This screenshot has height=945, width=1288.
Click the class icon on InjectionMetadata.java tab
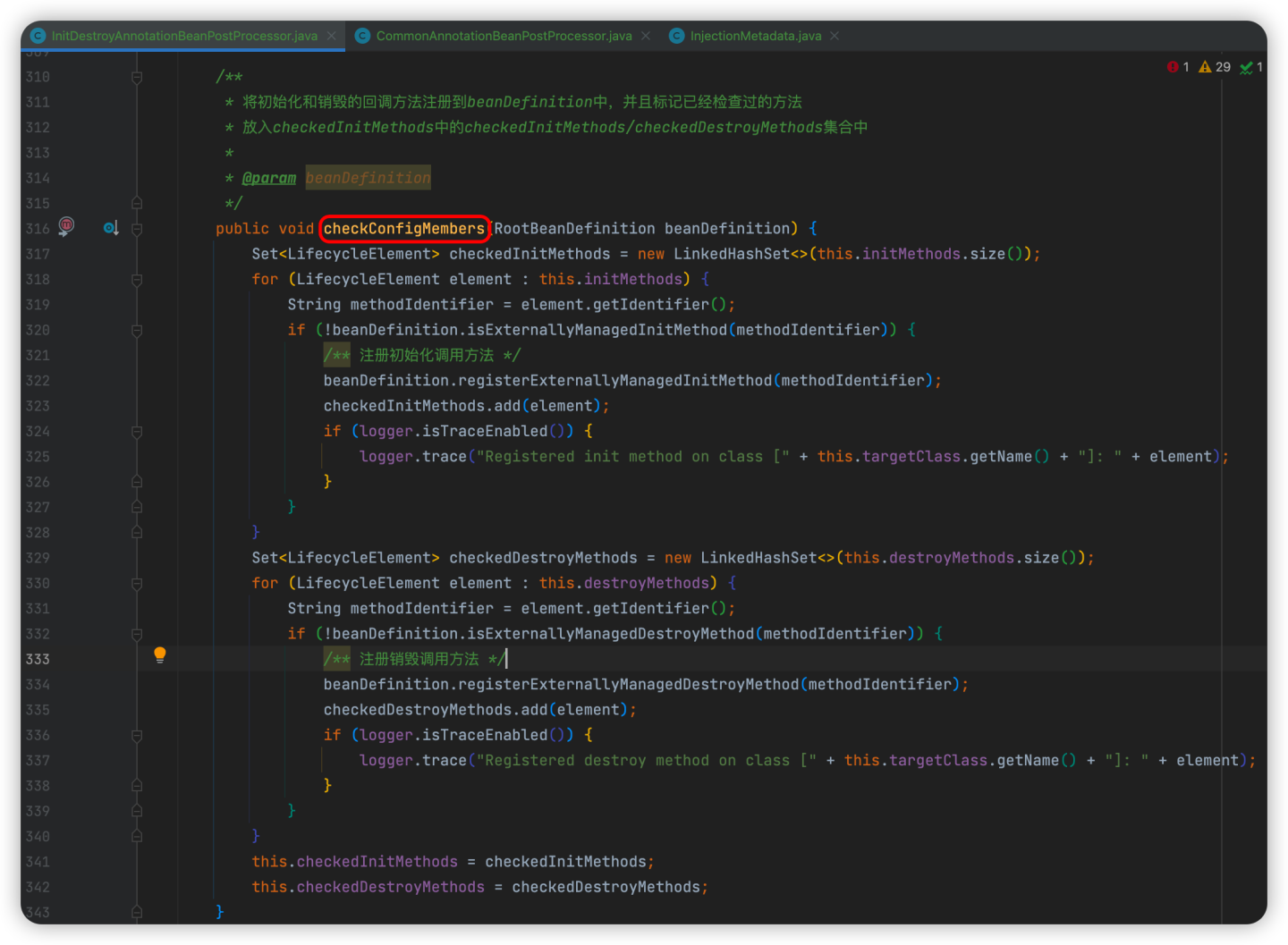coord(676,36)
